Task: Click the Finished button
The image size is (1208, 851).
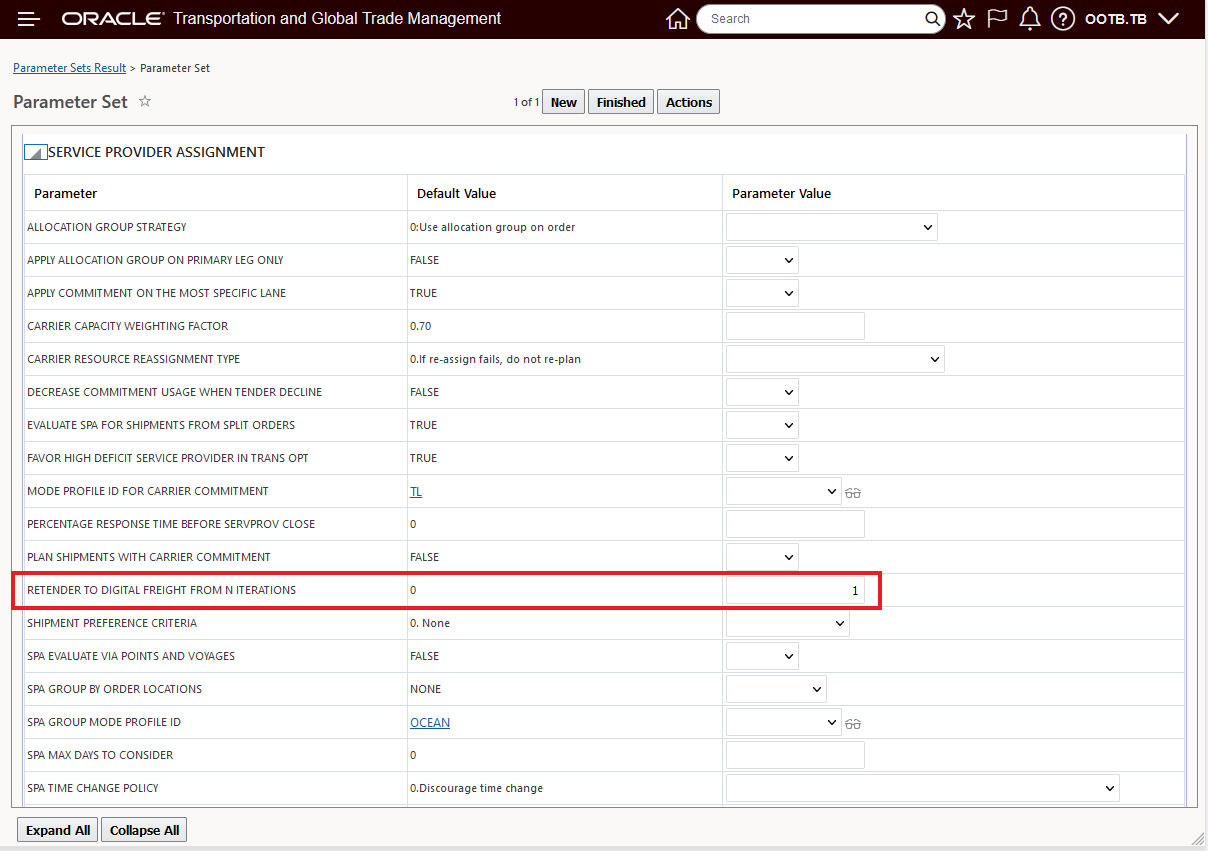Action: pyautogui.click(x=621, y=102)
